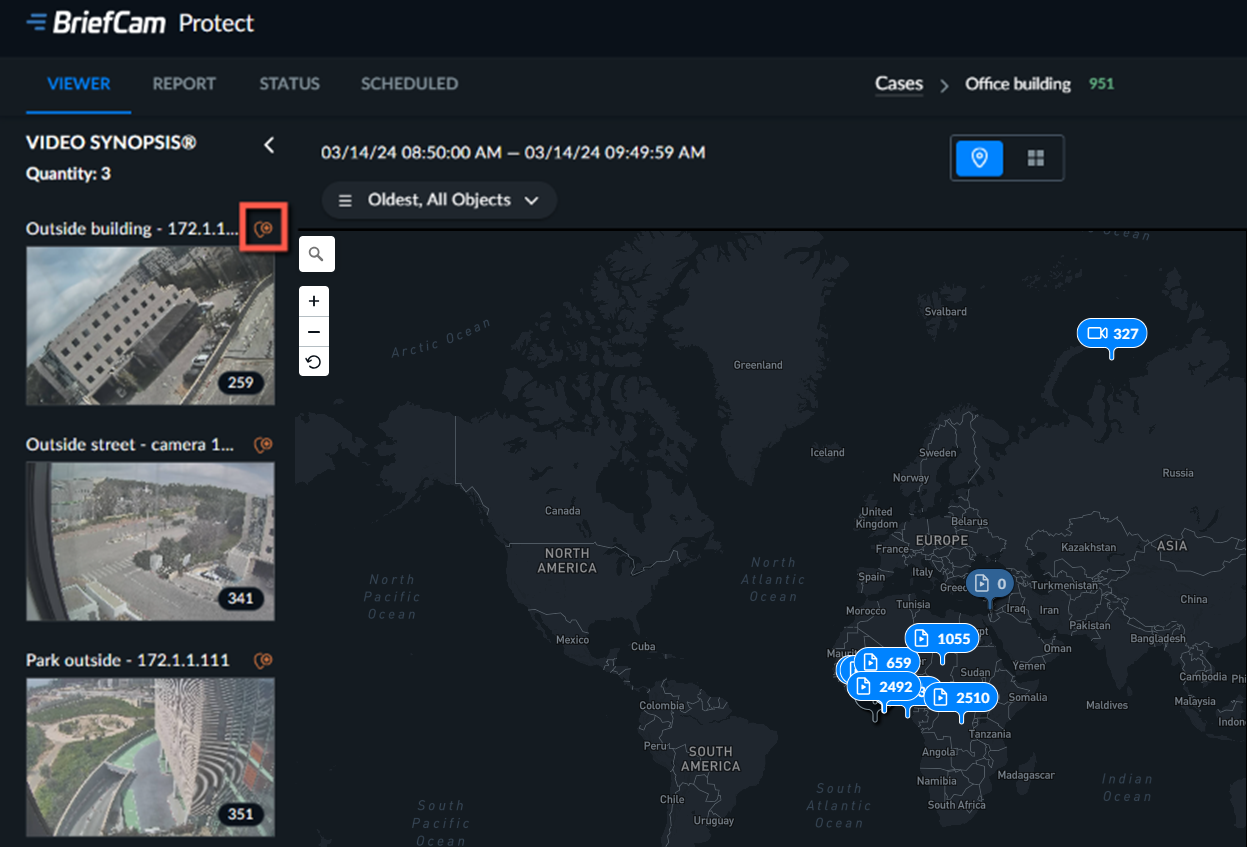This screenshot has width=1247, height=847.
Task: Open the Park outside camera thumbnail
Action: coord(150,757)
